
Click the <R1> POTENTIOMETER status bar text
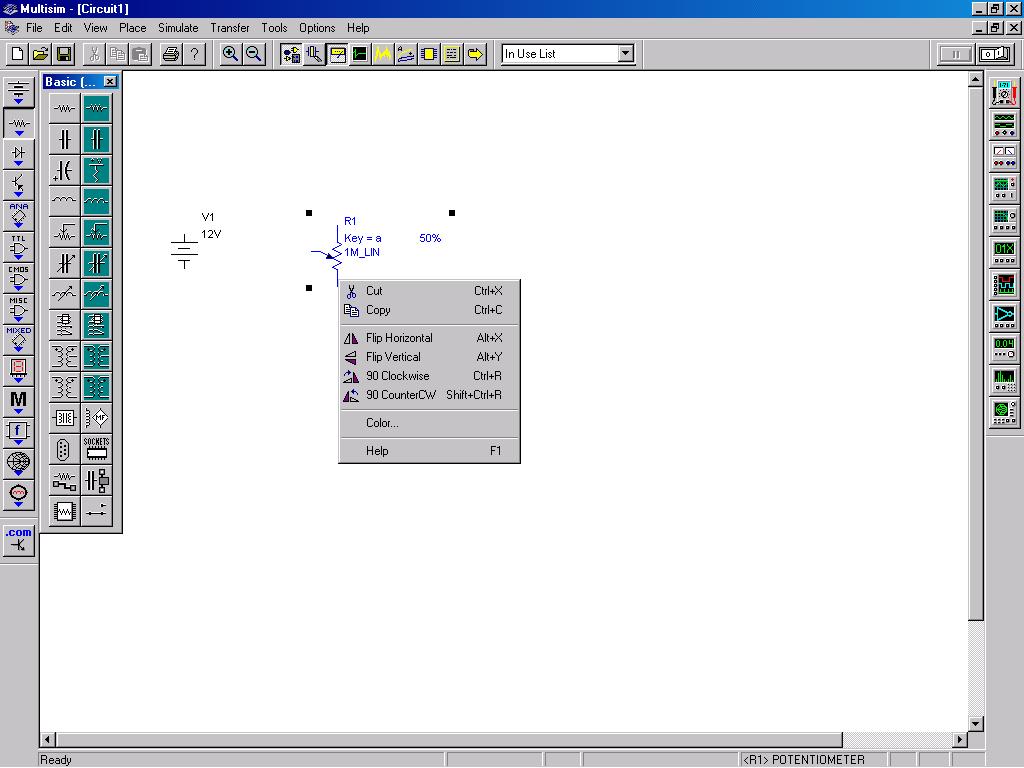pyautogui.click(x=804, y=760)
